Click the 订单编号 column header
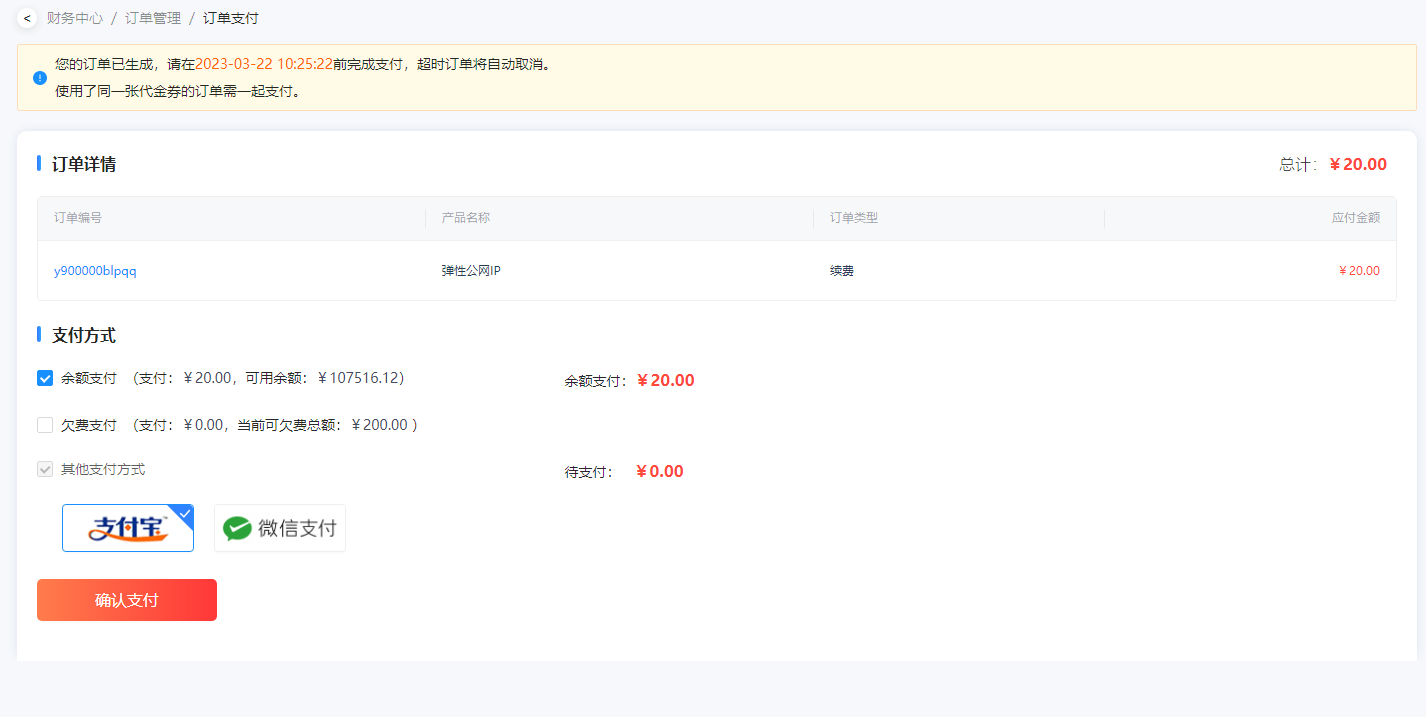This screenshot has height=717, width=1426. 78,217
